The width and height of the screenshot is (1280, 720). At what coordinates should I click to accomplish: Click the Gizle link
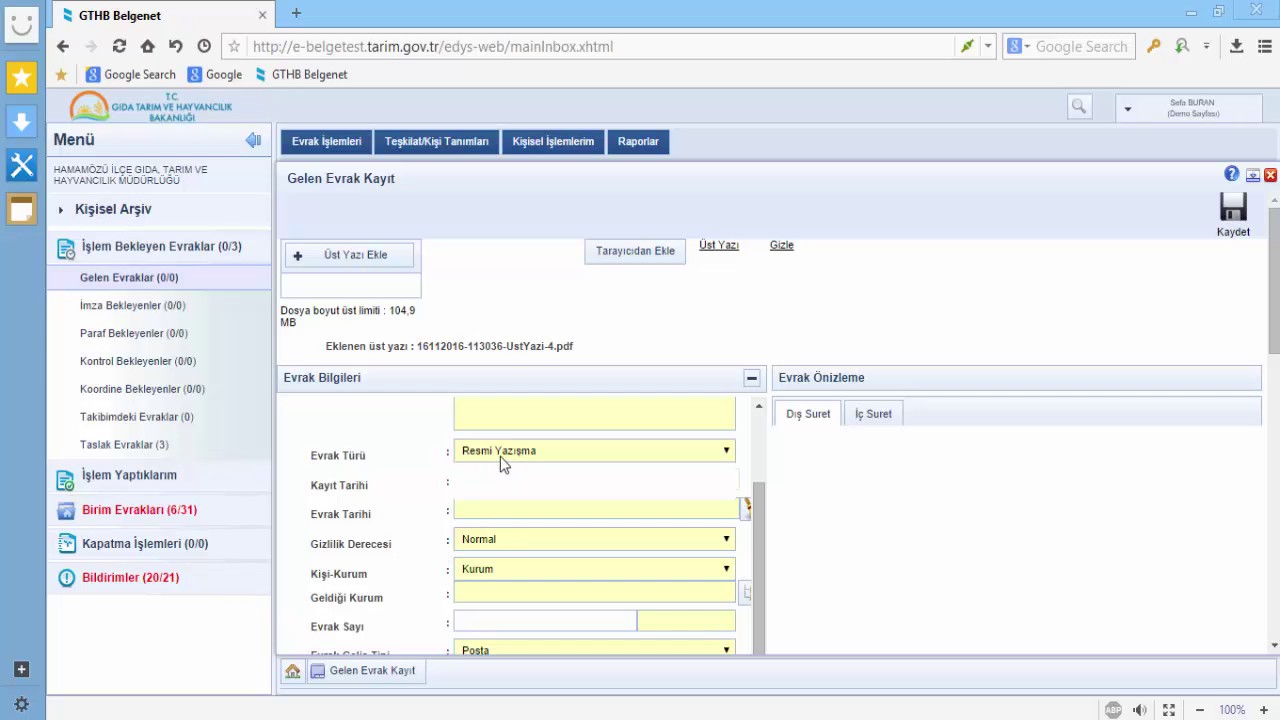coord(781,245)
